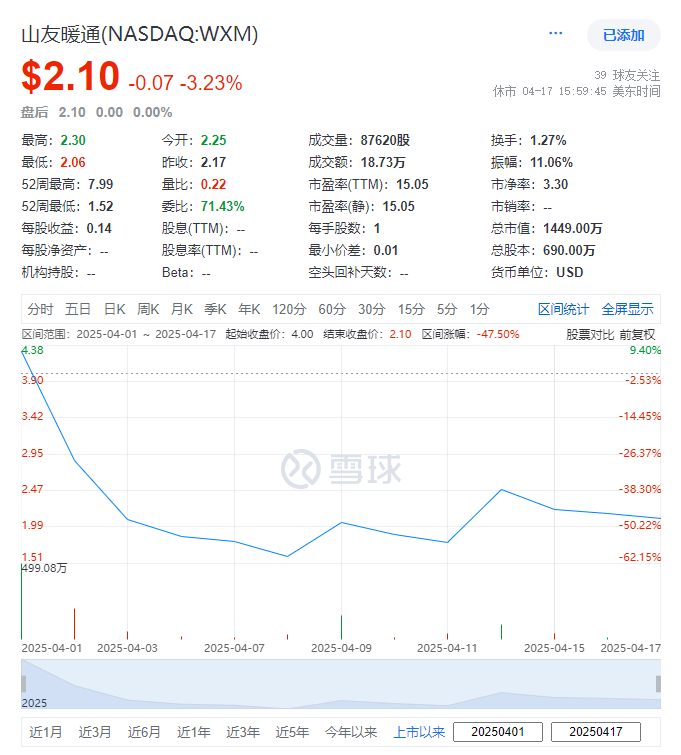Select the 近3月 time range

(x=95, y=732)
